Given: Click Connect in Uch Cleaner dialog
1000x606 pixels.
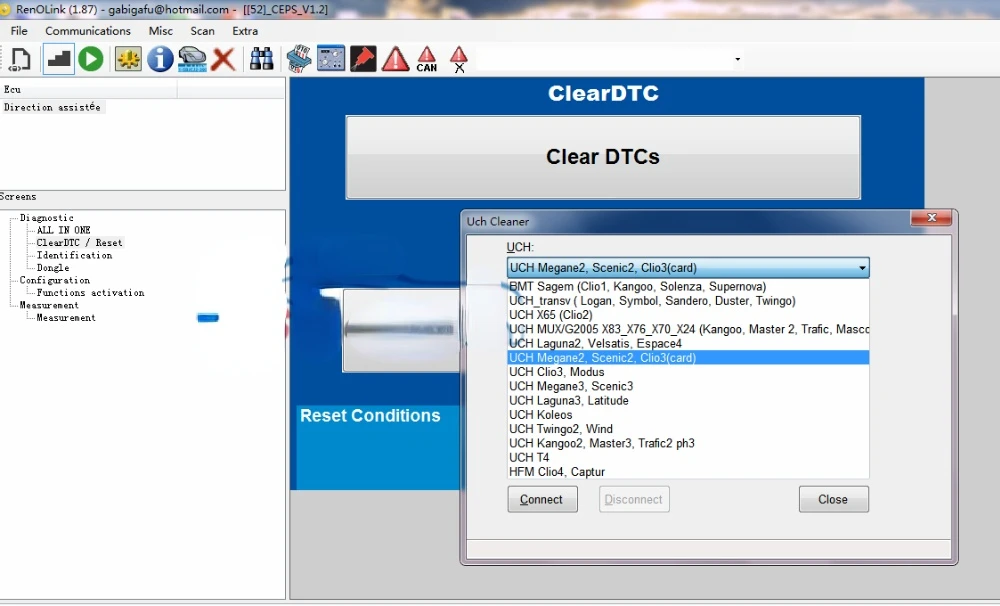Looking at the screenshot, I should pos(542,499).
